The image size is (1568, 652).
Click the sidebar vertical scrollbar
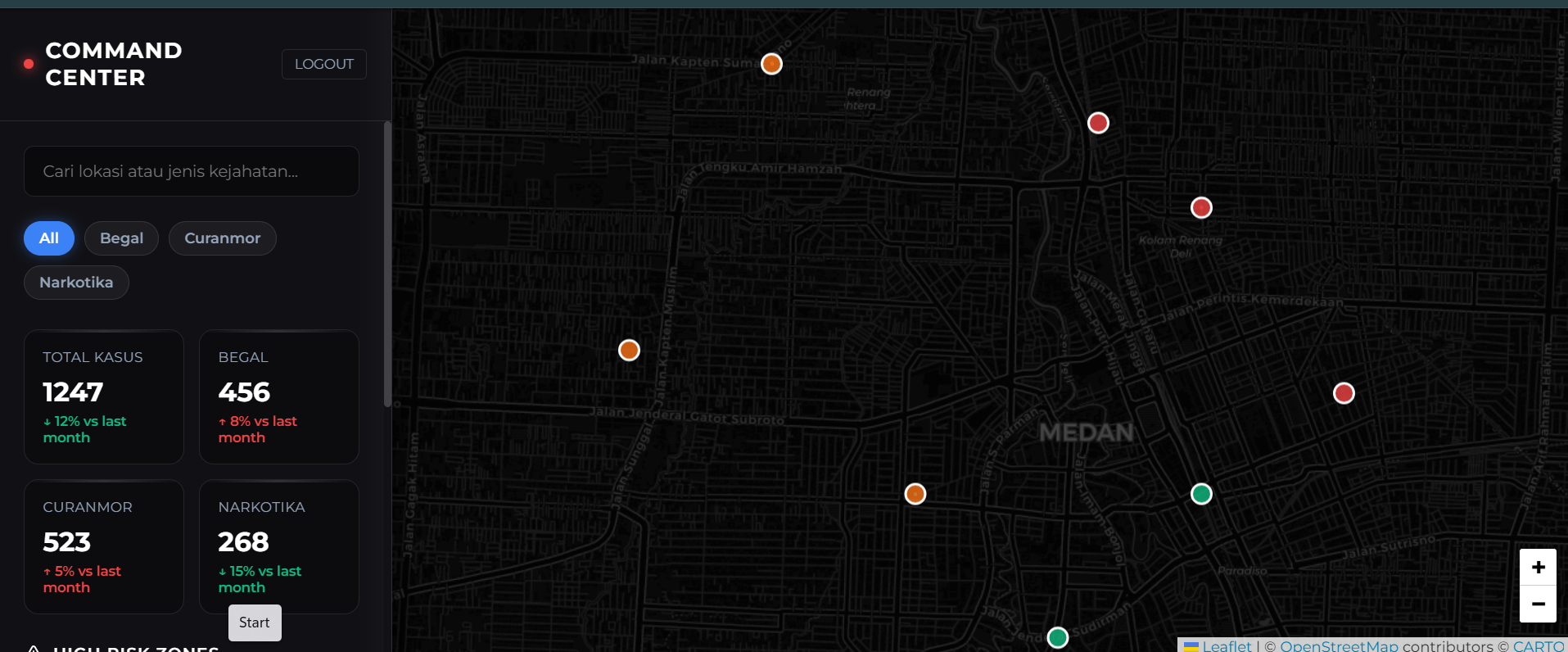pos(387,264)
